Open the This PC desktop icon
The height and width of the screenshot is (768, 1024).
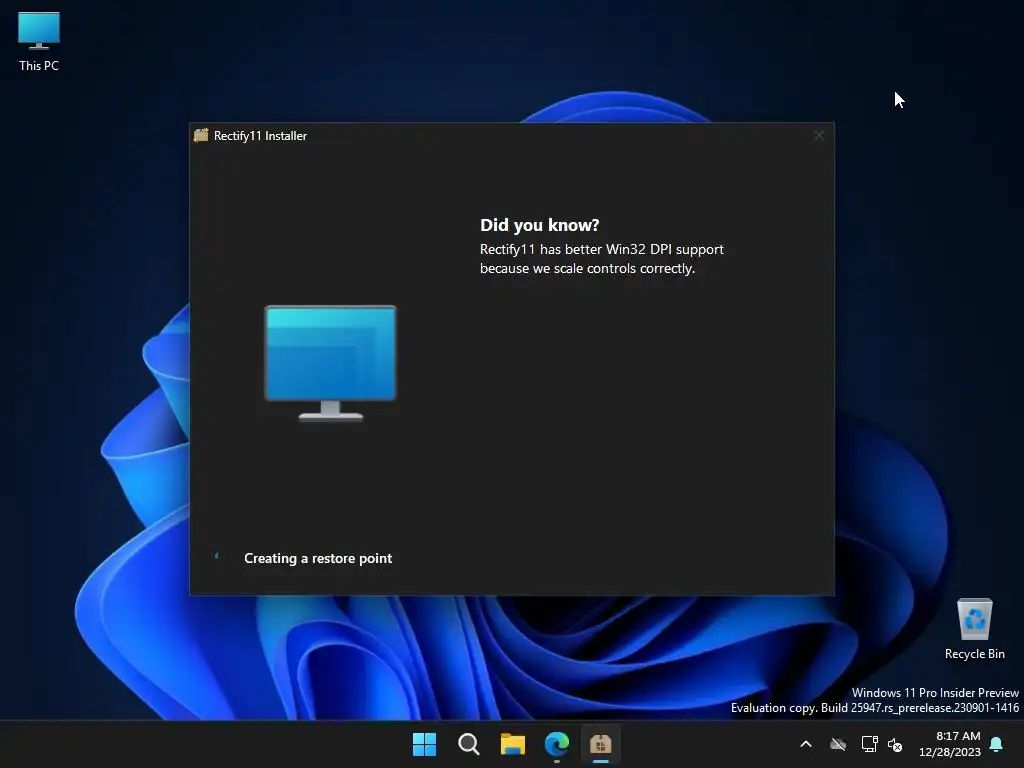point(39,42)
